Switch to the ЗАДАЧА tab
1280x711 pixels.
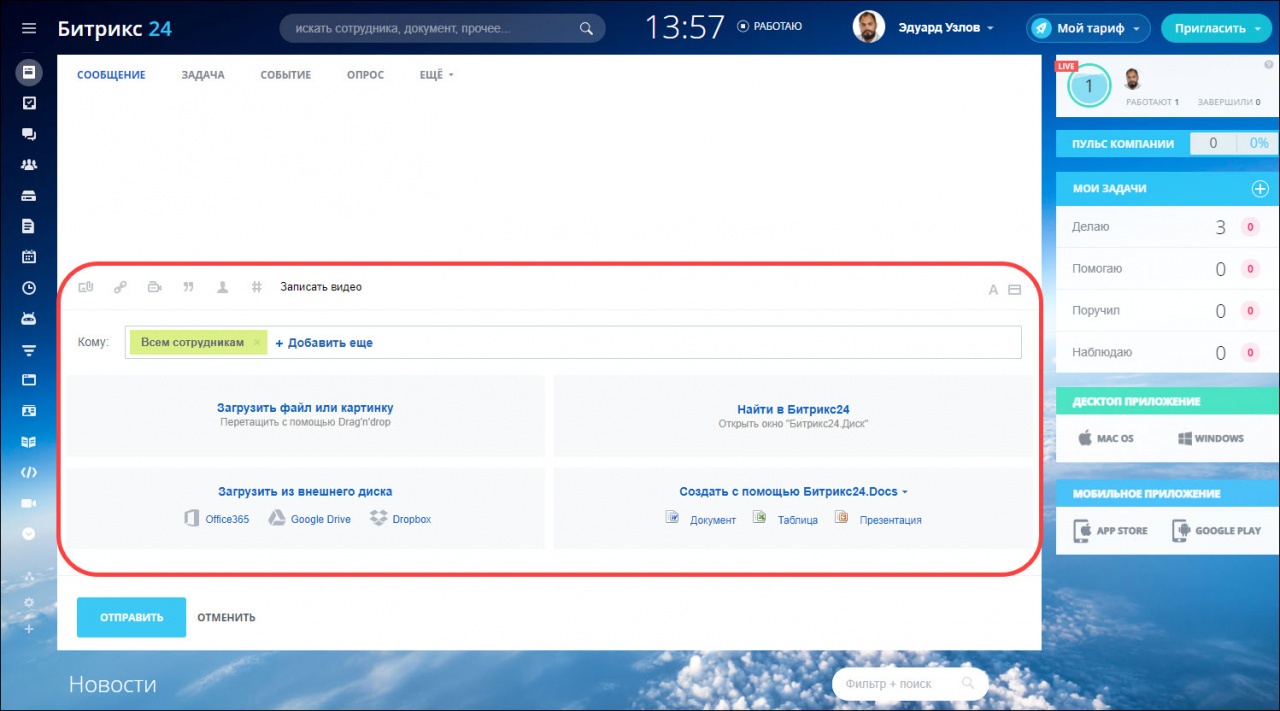[203, 75]
